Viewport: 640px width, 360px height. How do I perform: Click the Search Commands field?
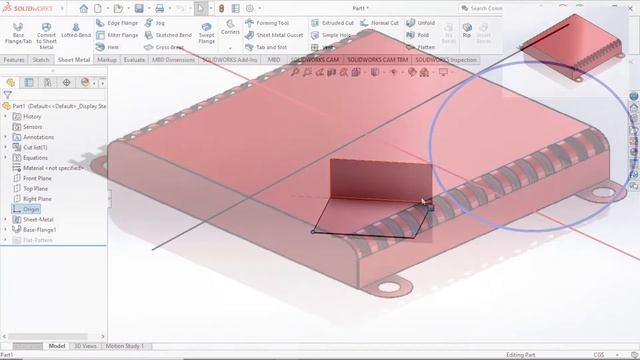(x=482, y=8)
